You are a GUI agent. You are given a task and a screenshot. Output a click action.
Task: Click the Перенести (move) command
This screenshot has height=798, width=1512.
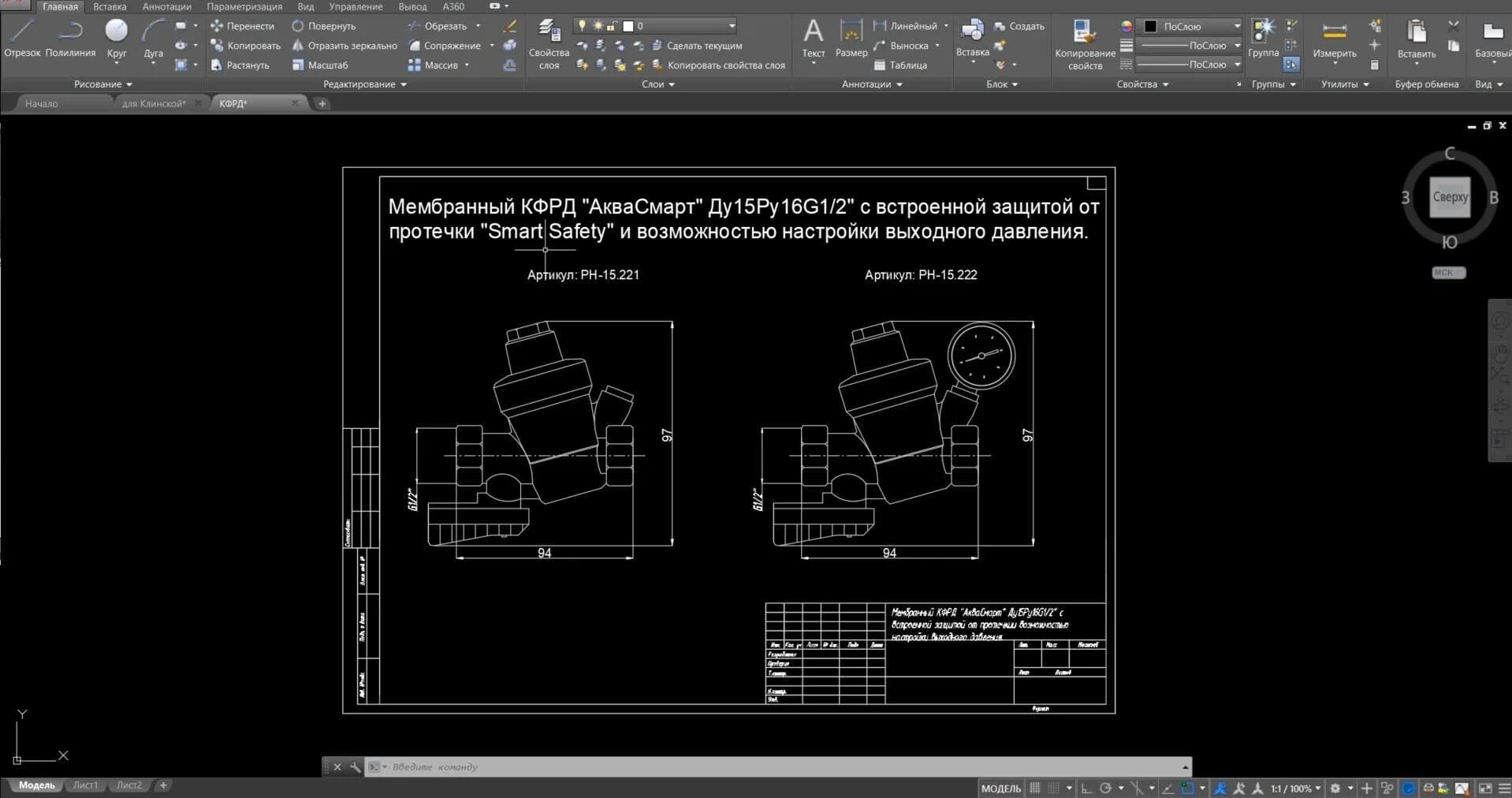(x=242, y=26)
